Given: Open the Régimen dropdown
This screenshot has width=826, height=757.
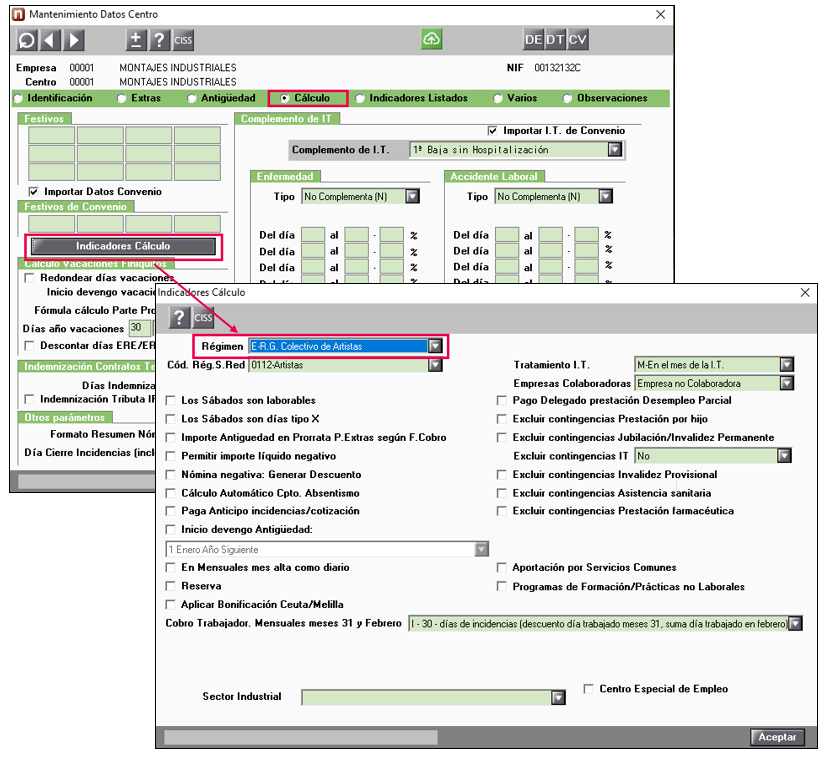Looking at the screenshot, I should [x=435, y=346].
